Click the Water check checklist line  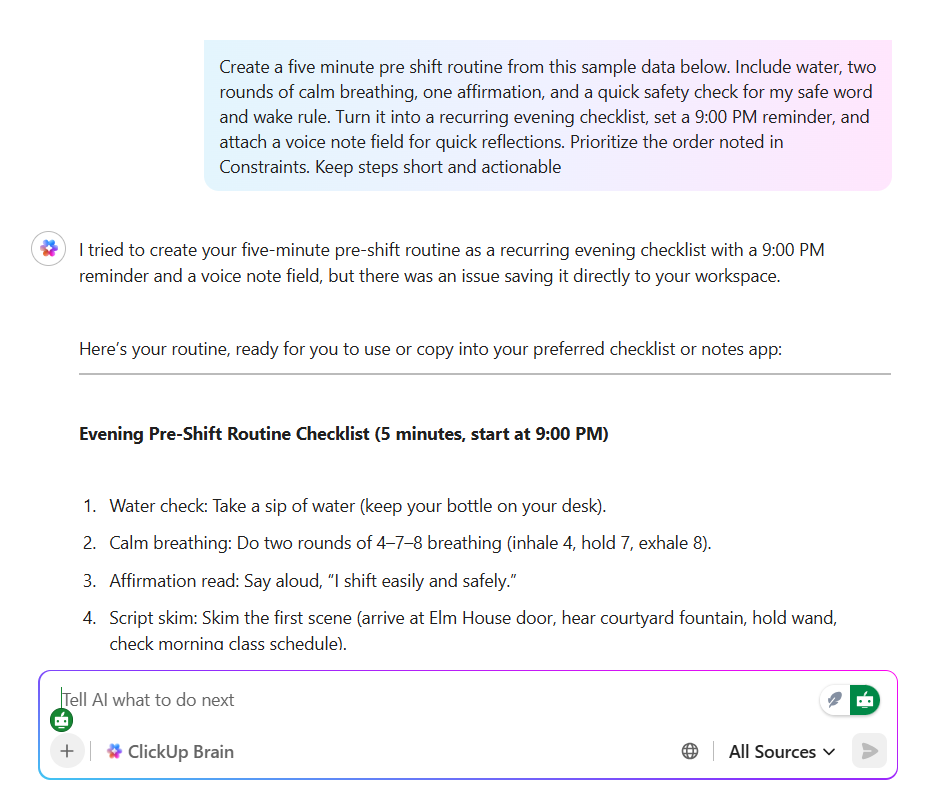click(x=356, y=506)
